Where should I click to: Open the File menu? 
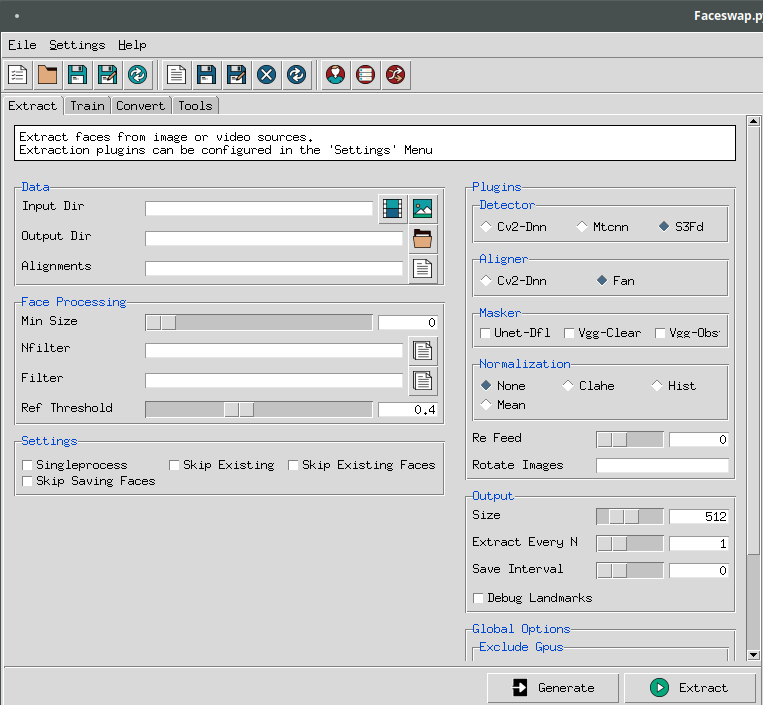[x=22, y=45]
